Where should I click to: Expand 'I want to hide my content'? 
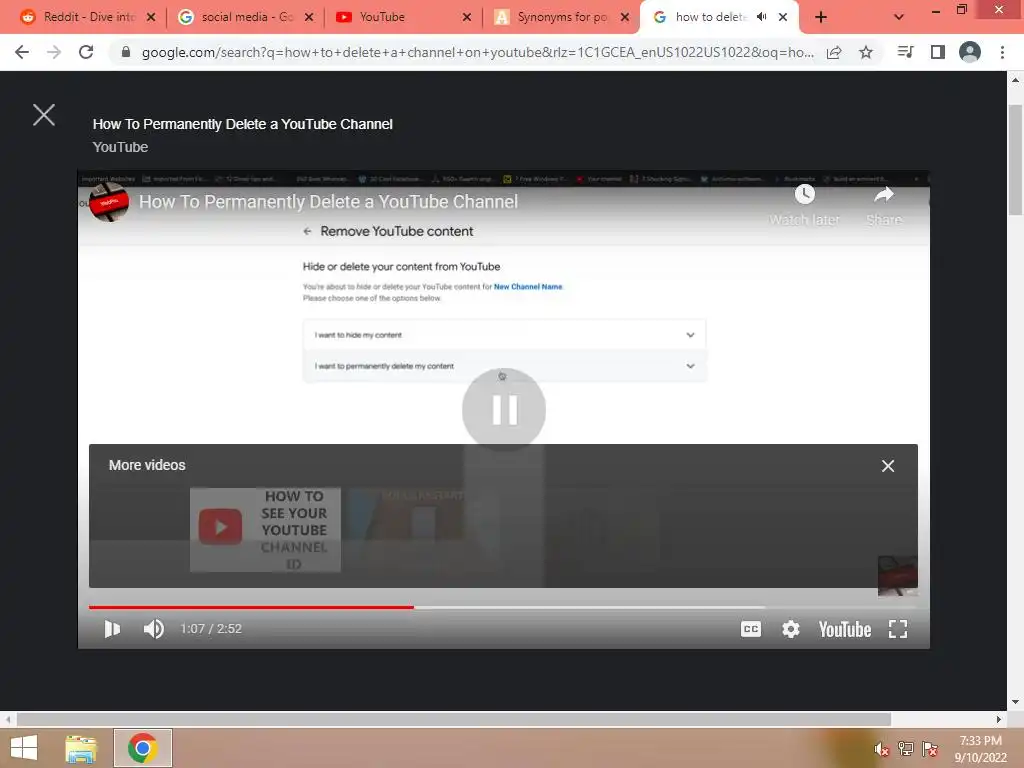click(504, 335)
